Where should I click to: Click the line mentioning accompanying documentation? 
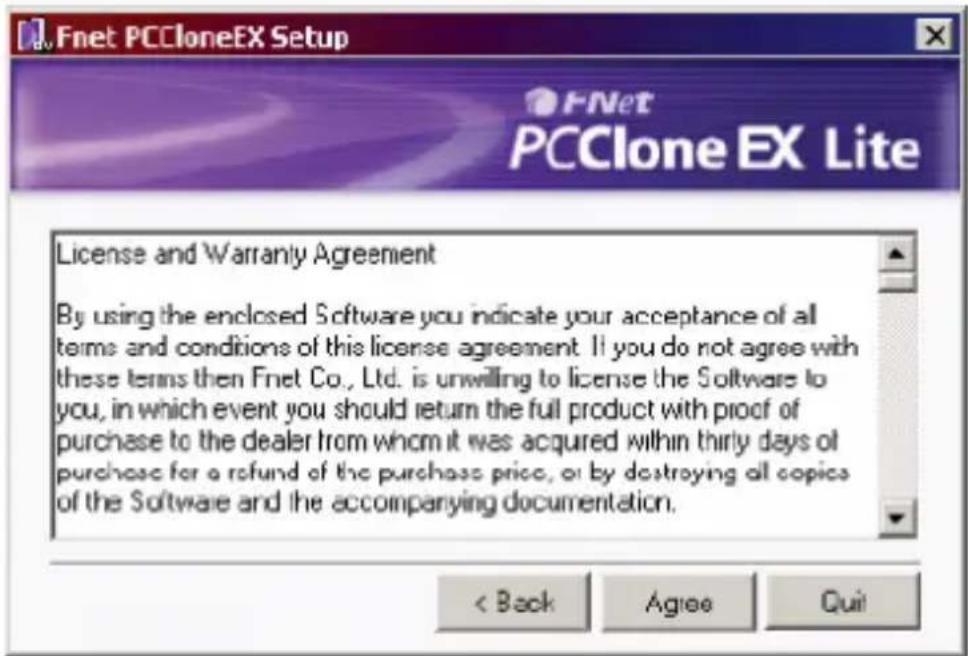365,503
